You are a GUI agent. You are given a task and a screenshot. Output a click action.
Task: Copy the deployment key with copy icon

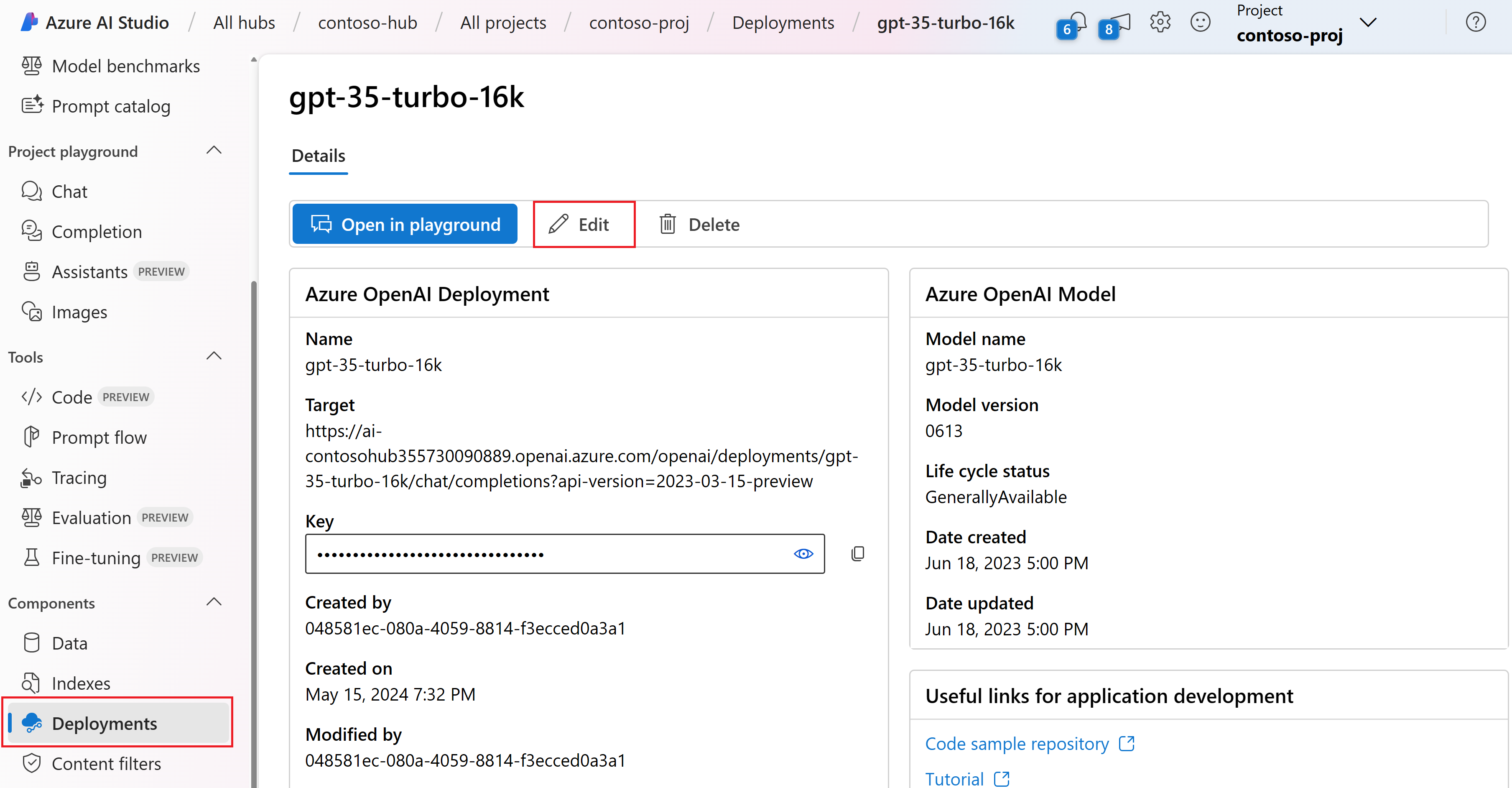857,554
